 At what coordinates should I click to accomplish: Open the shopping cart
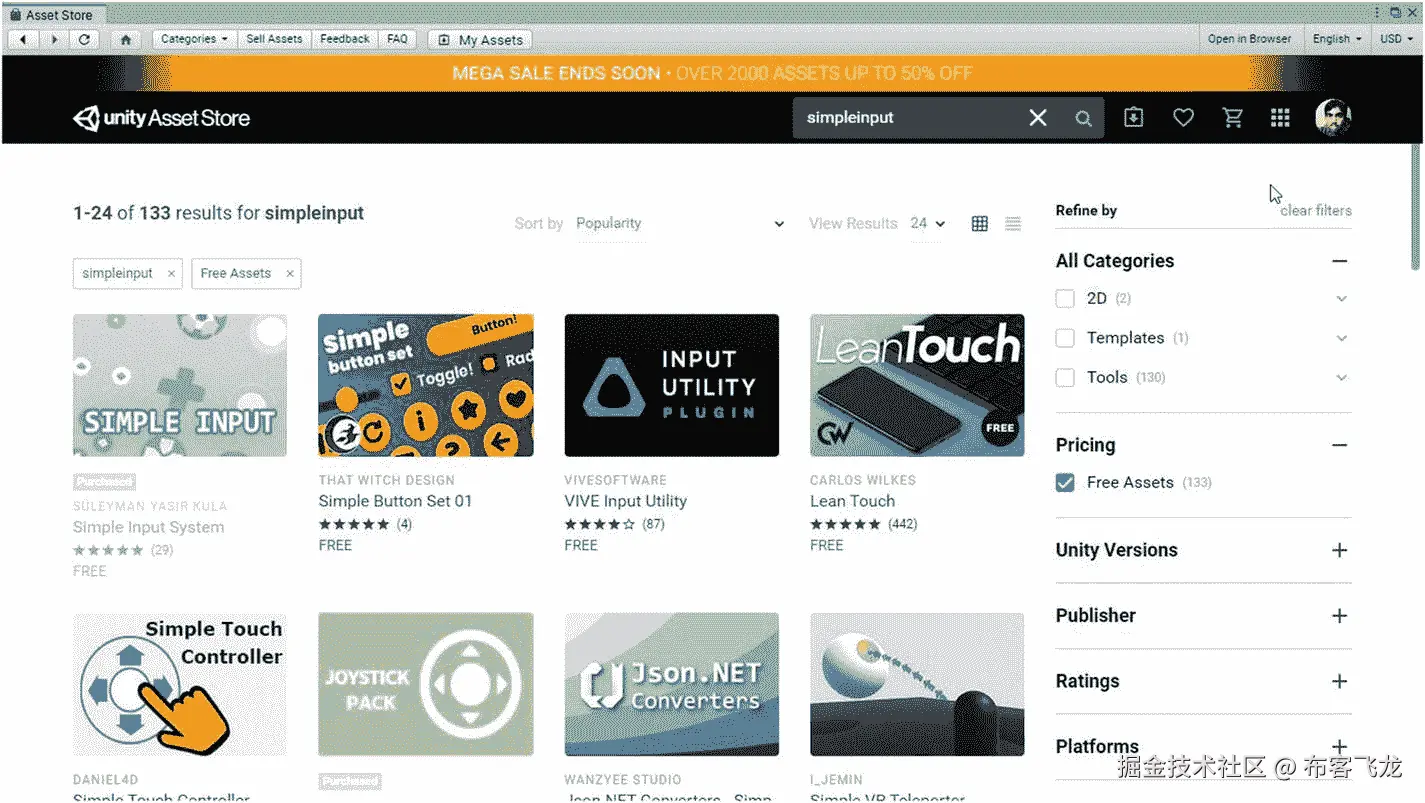pos(1233,117)
